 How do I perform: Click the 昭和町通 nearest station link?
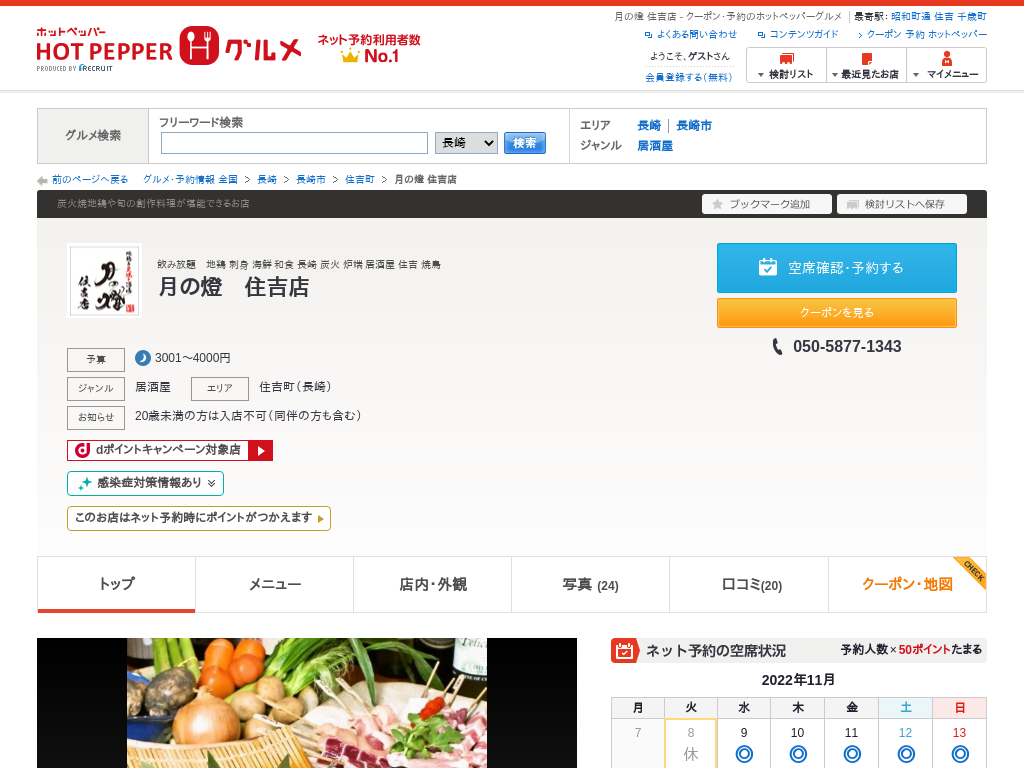coord(910,16)
